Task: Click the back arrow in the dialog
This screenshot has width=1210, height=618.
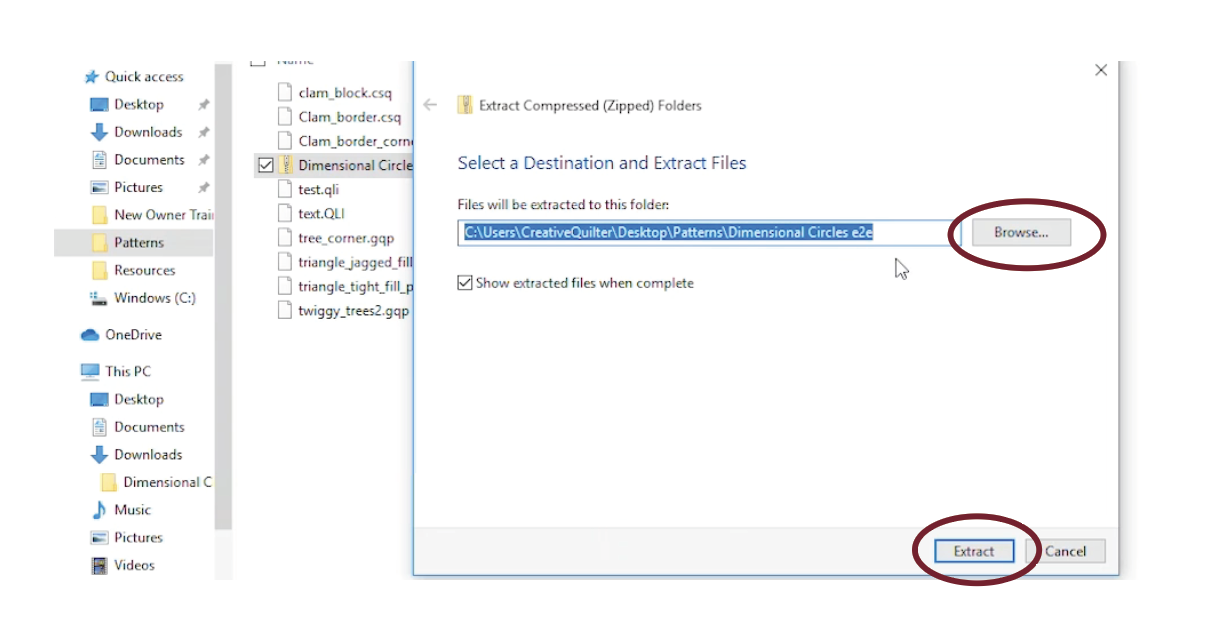Action: [x=430, y=104]
